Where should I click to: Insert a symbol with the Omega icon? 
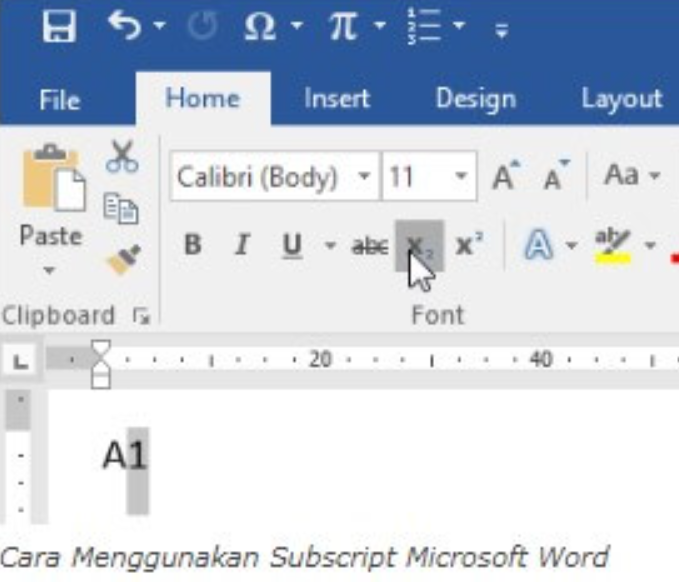(260, 26)
